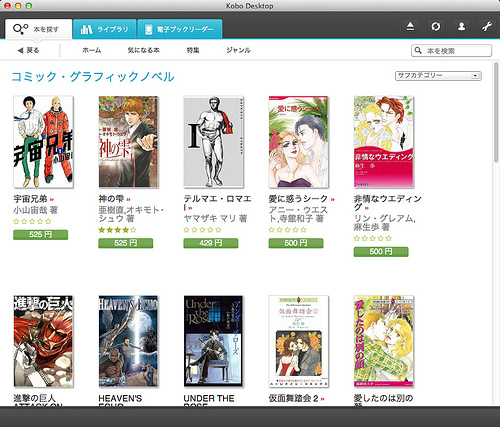Click the 仮面舞踏会 2 title link
The height and width of the screenshot is (427, 500).
point(294,398)
